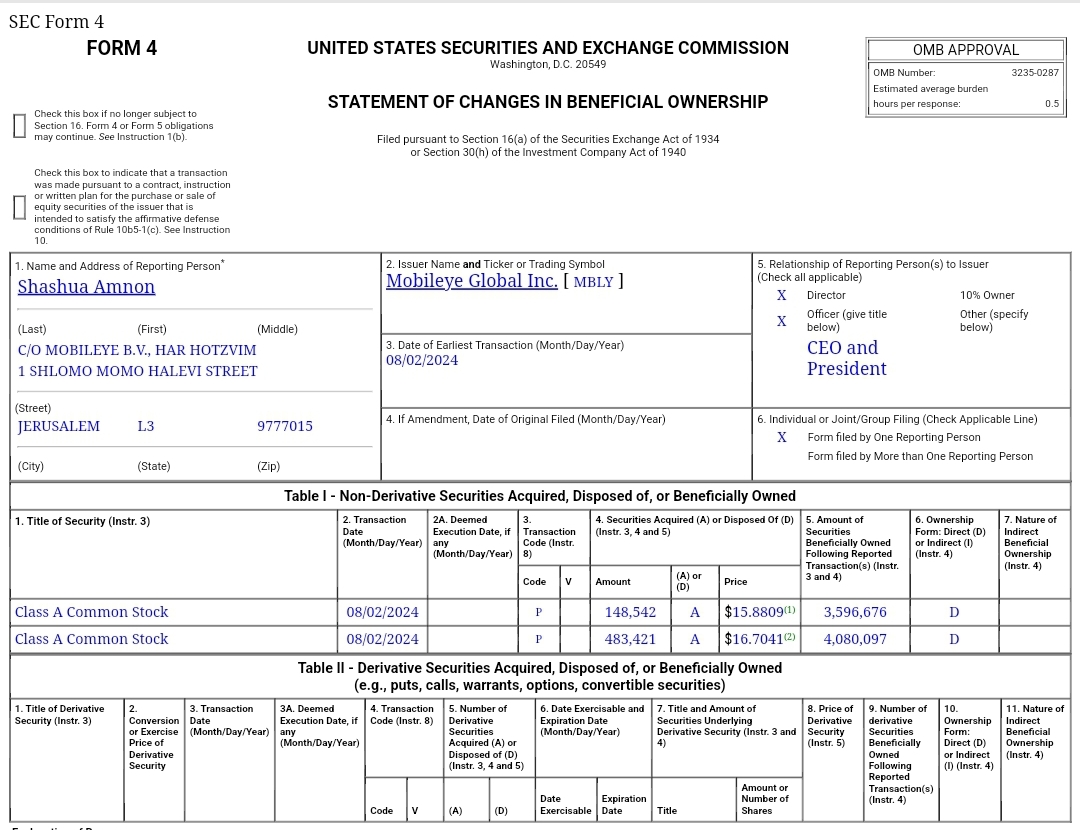This screenshot has height=830, width=1080.
Task: Click the amount 148,542
Action: pyautogui.click(x=630, y=612)
